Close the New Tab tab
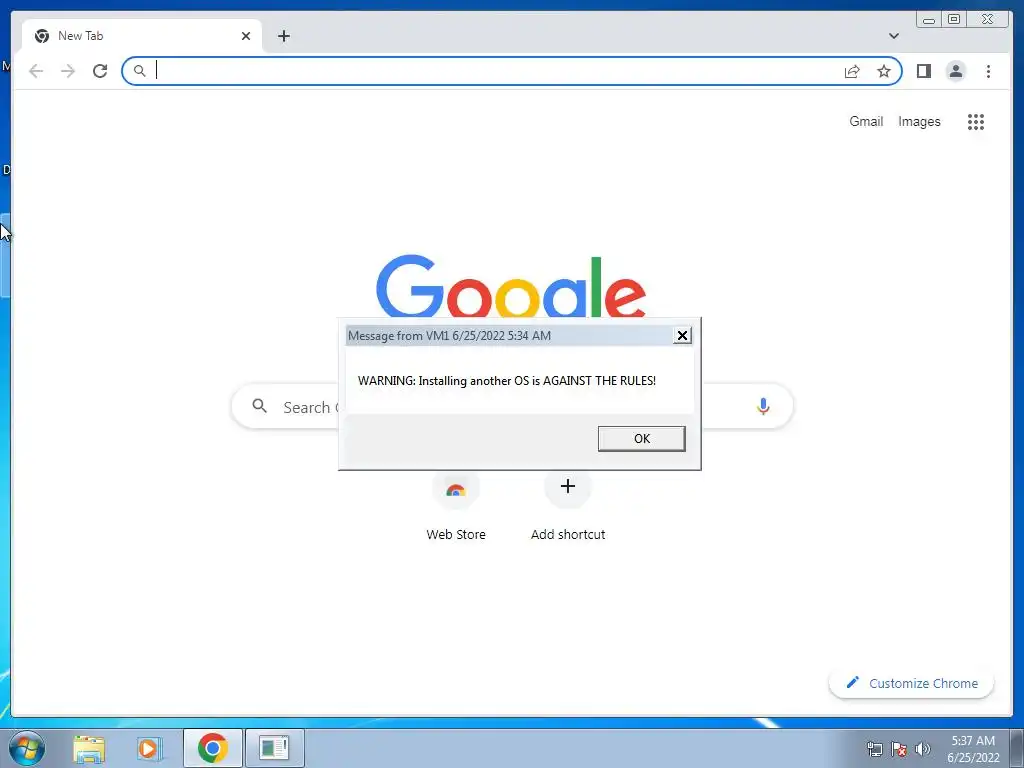Viewport: 1024px width, 768px height. (x=246, y=36)
